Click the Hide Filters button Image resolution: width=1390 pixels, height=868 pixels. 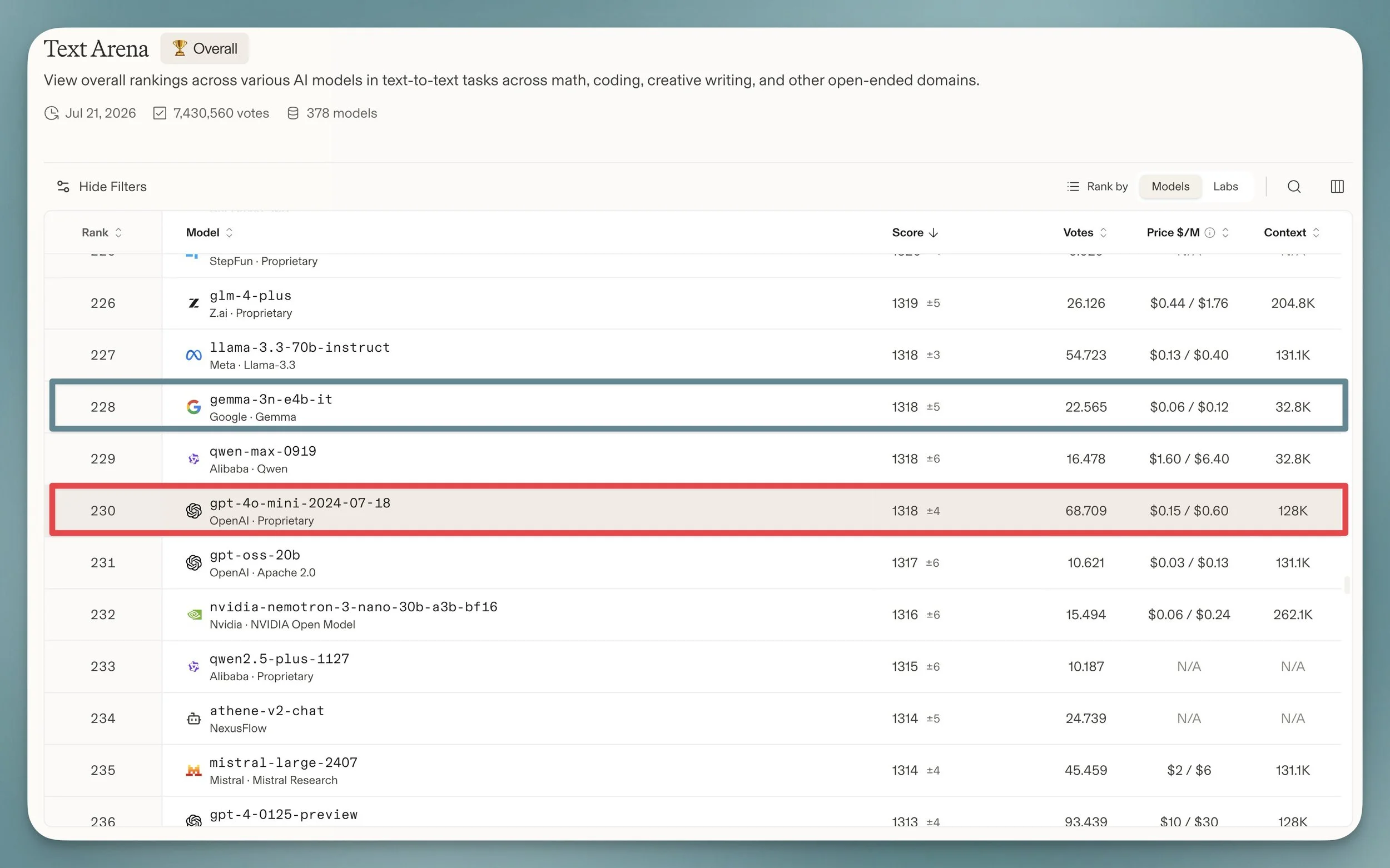(102, 187)
